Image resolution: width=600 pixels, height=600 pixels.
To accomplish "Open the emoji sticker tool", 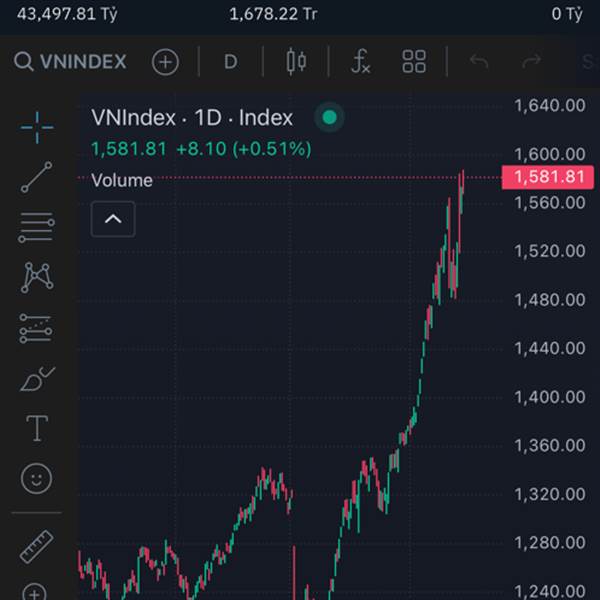I will 36,478.
